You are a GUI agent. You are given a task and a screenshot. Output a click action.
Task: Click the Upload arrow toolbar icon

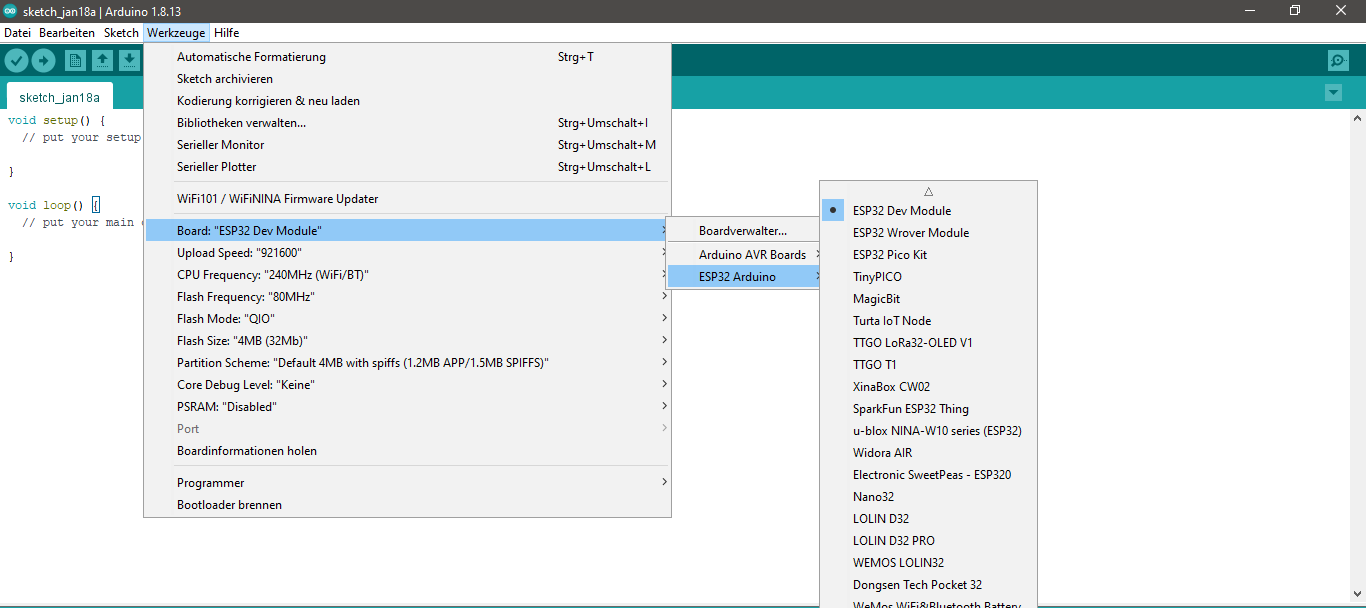43,60
